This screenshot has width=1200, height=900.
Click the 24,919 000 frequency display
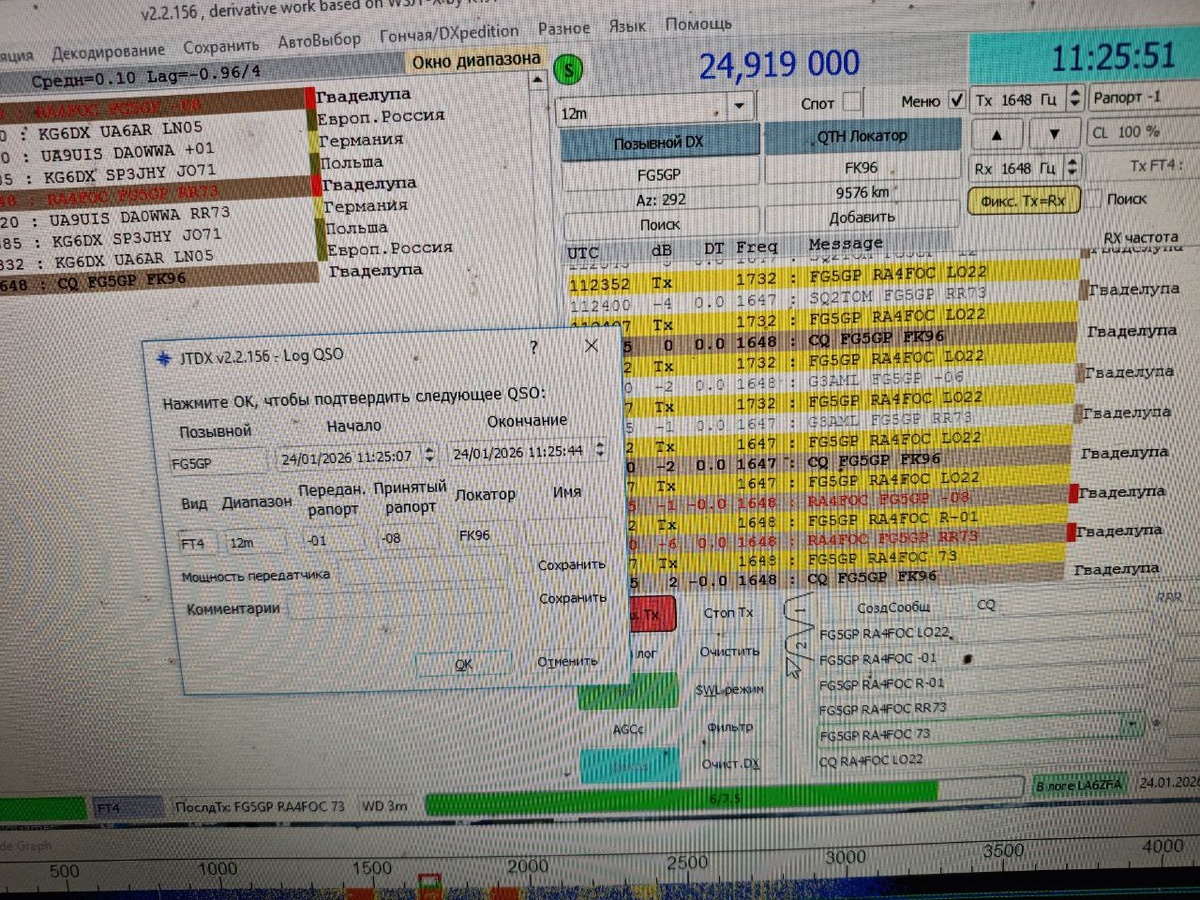click(779, 65)
